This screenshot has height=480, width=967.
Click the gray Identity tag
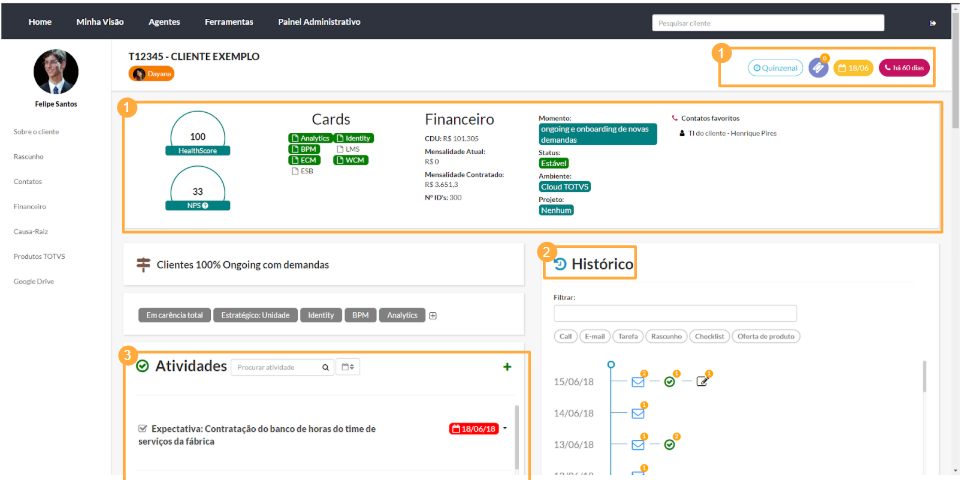pos(321,315)
